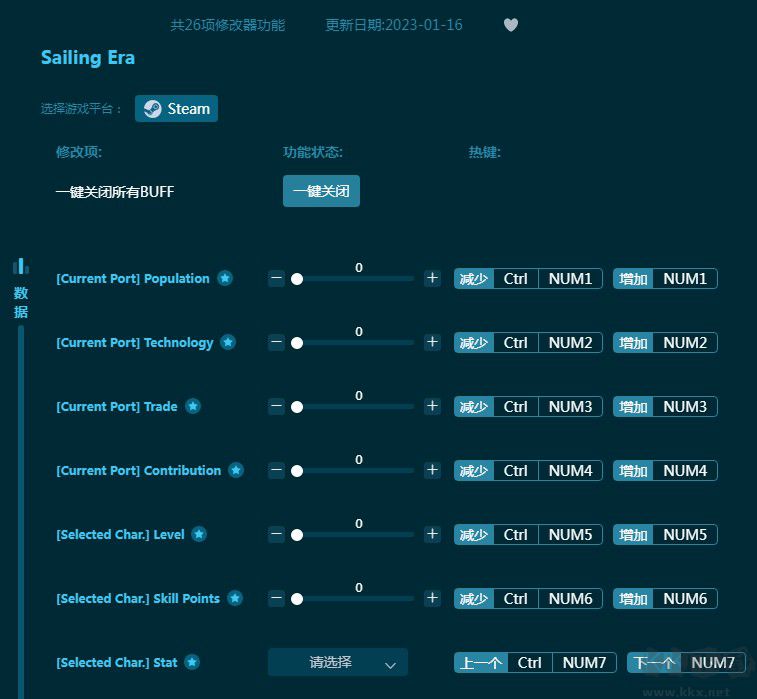Click [Current Port] Contribution label
Viewport: 757px width, 699px height.
pyautogui.click(x=139, y=471)
